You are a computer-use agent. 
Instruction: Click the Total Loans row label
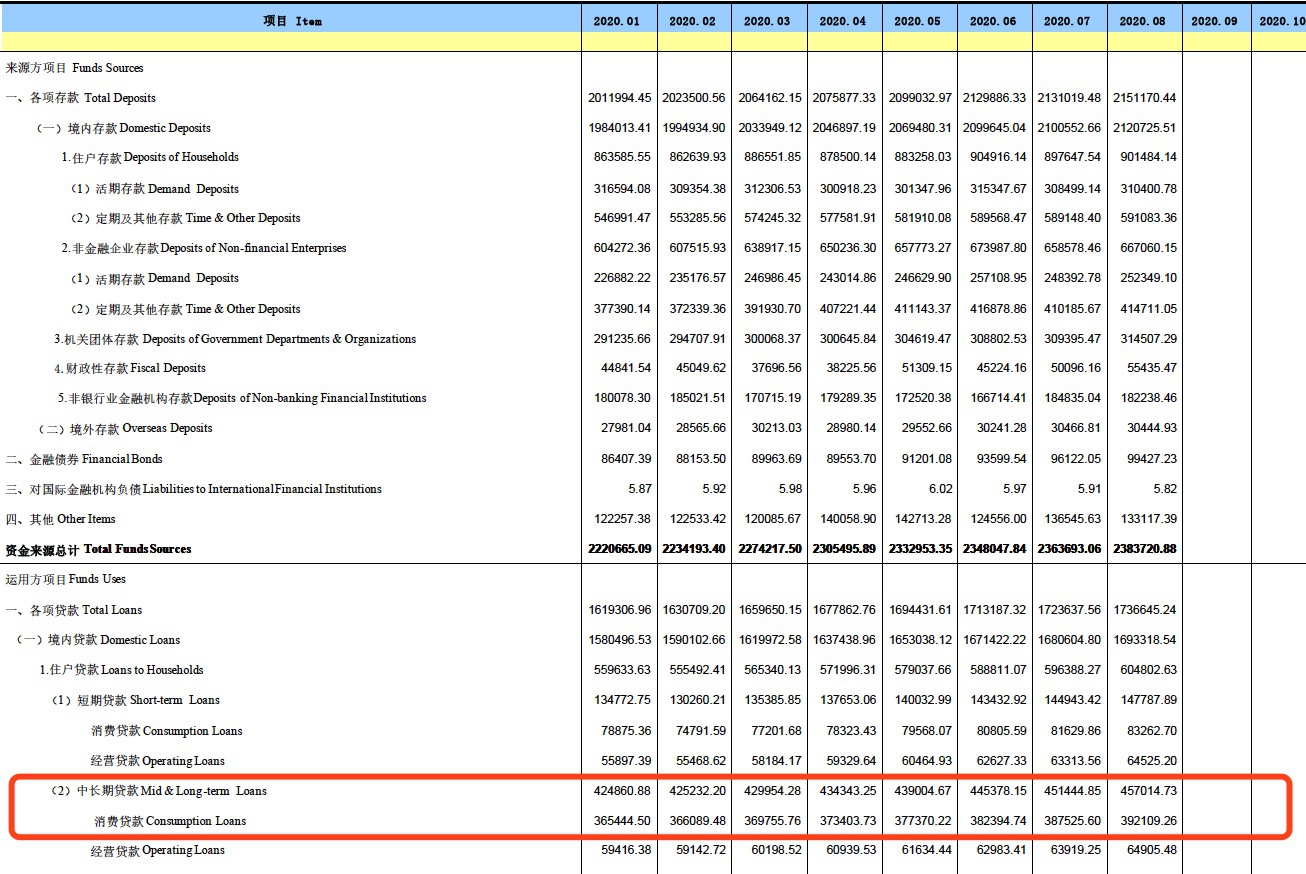(74, 610)
